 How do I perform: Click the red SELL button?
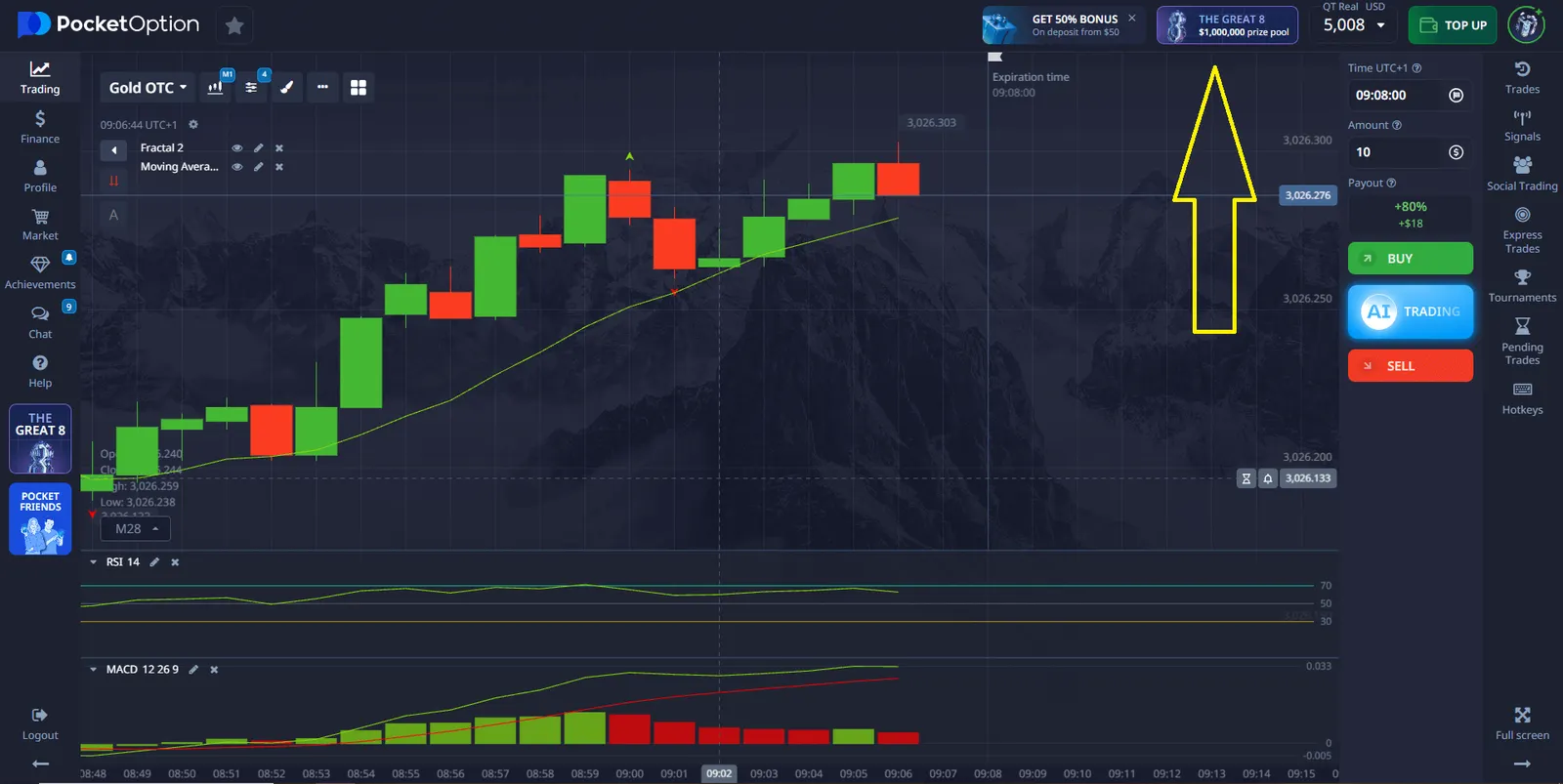click(1410, 366)
